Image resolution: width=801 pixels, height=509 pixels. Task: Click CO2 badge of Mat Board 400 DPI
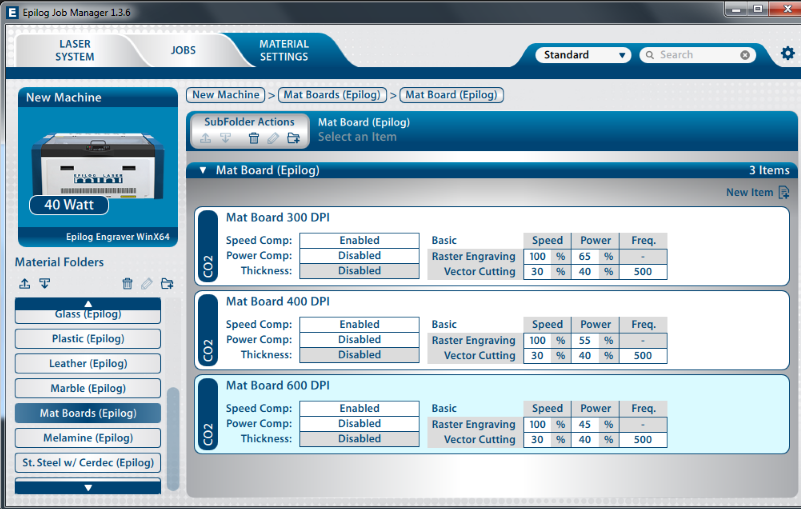click(207, 330)
